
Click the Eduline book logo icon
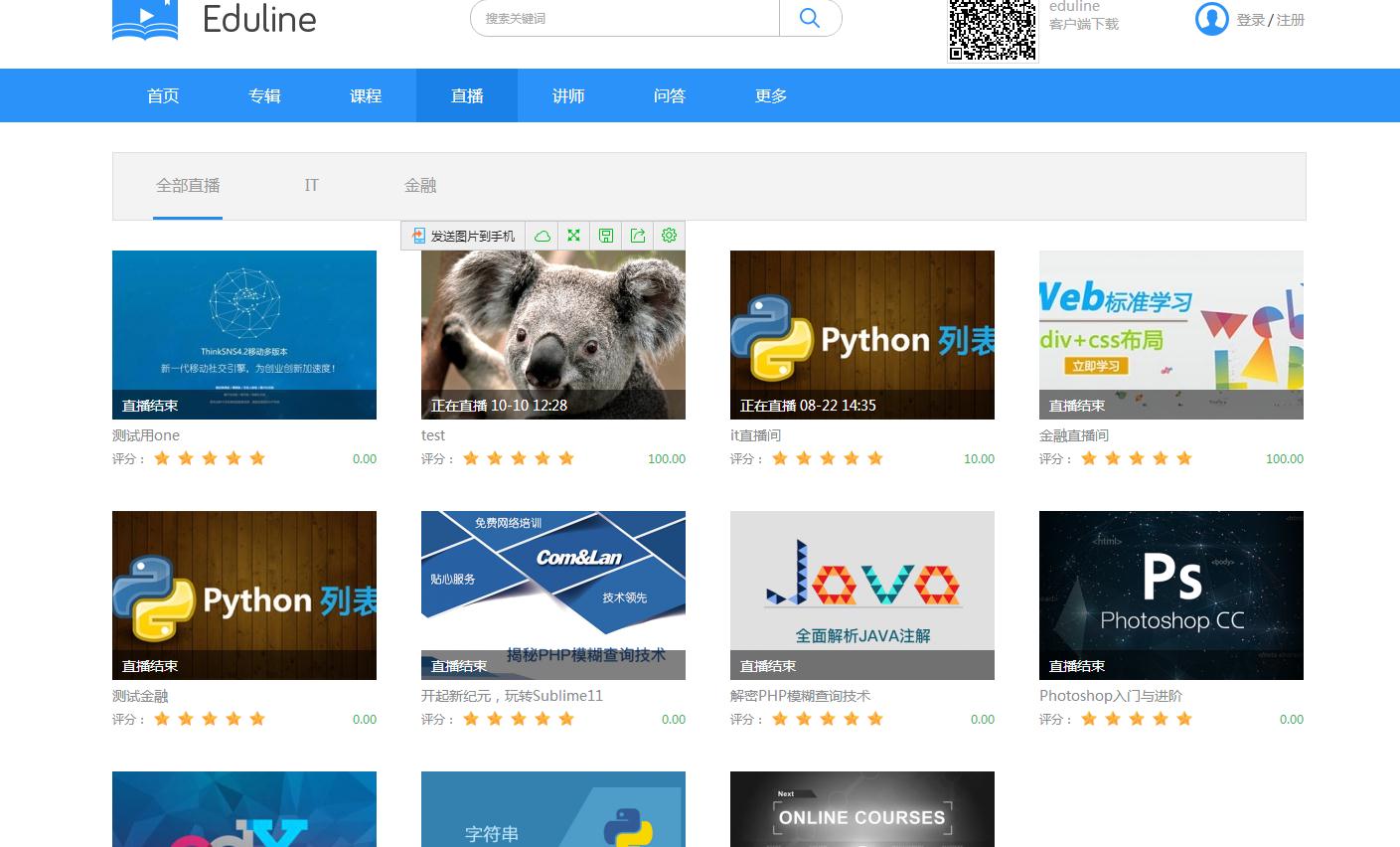tap(145, 20)
